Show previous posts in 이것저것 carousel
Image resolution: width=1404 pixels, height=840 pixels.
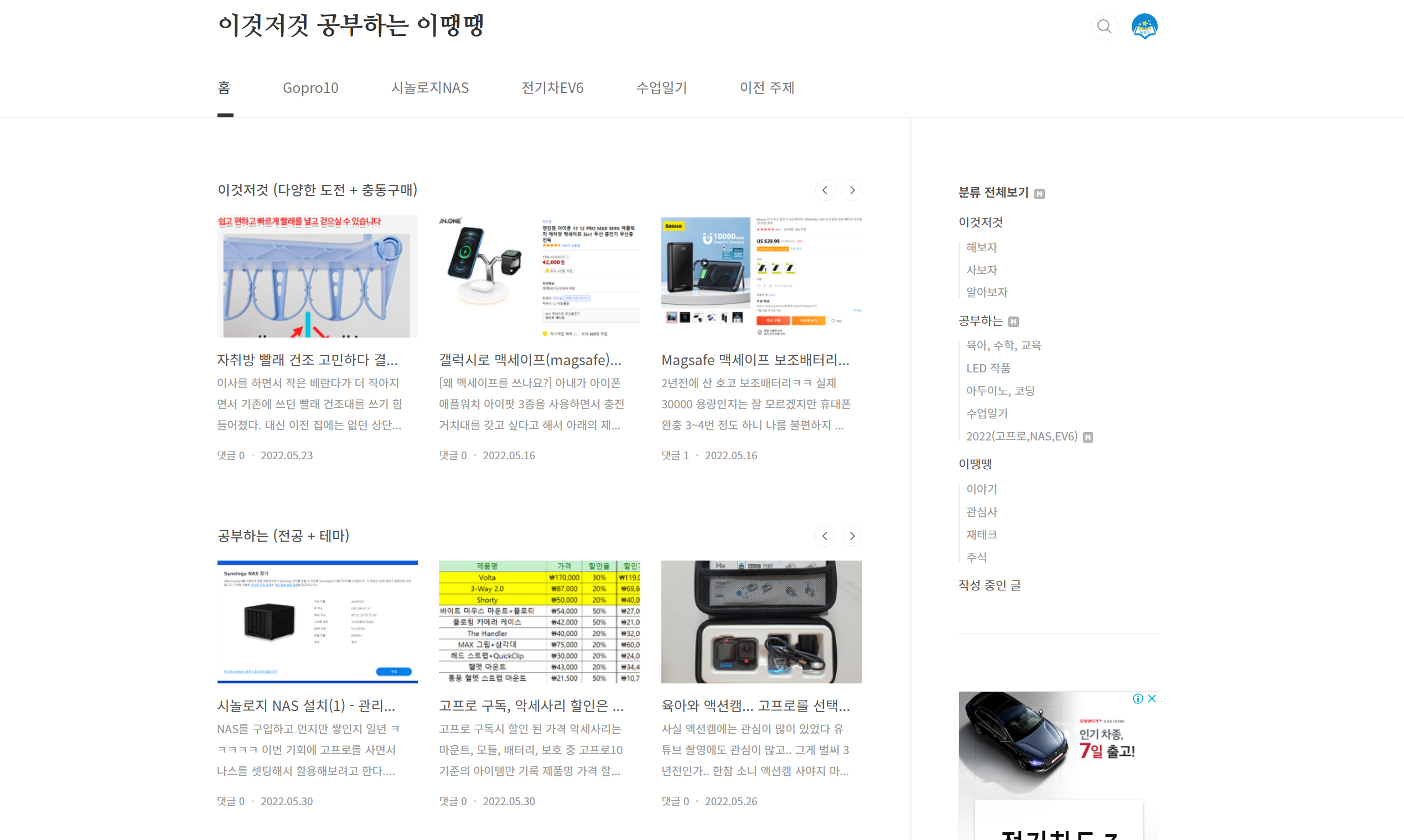(x=825, y=190)
